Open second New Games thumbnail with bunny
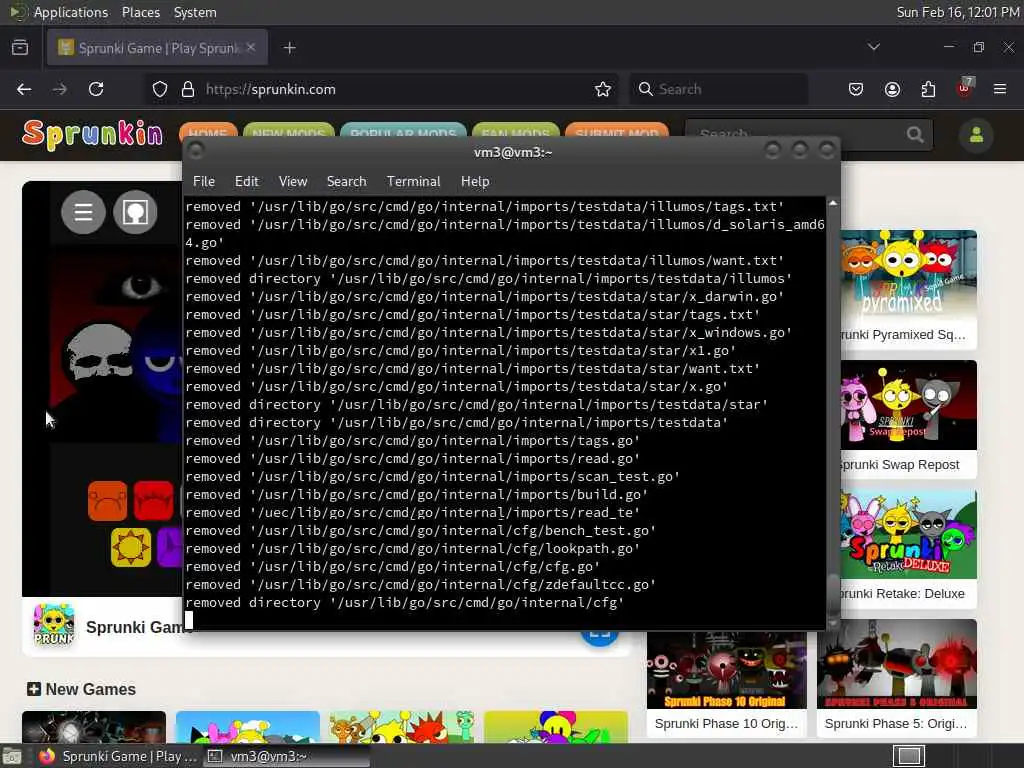 pyautogui.click(x=248, y=727)
